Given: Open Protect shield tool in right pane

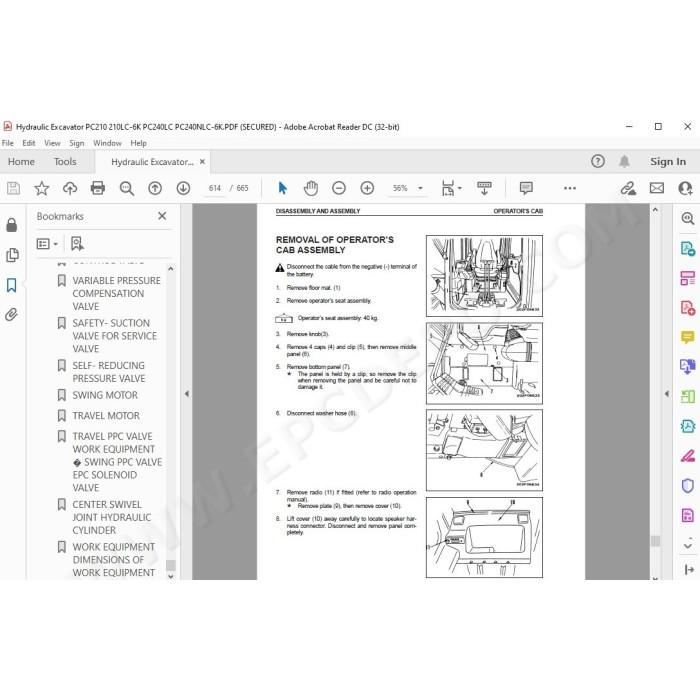Looking at the screenshot, I should point(688,486).
